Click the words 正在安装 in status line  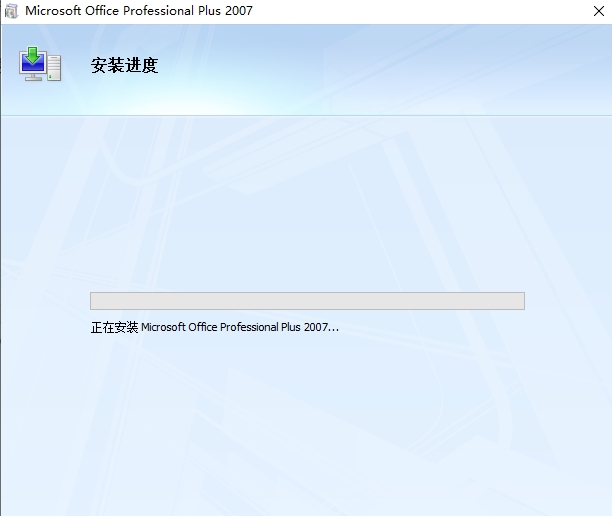114,327
